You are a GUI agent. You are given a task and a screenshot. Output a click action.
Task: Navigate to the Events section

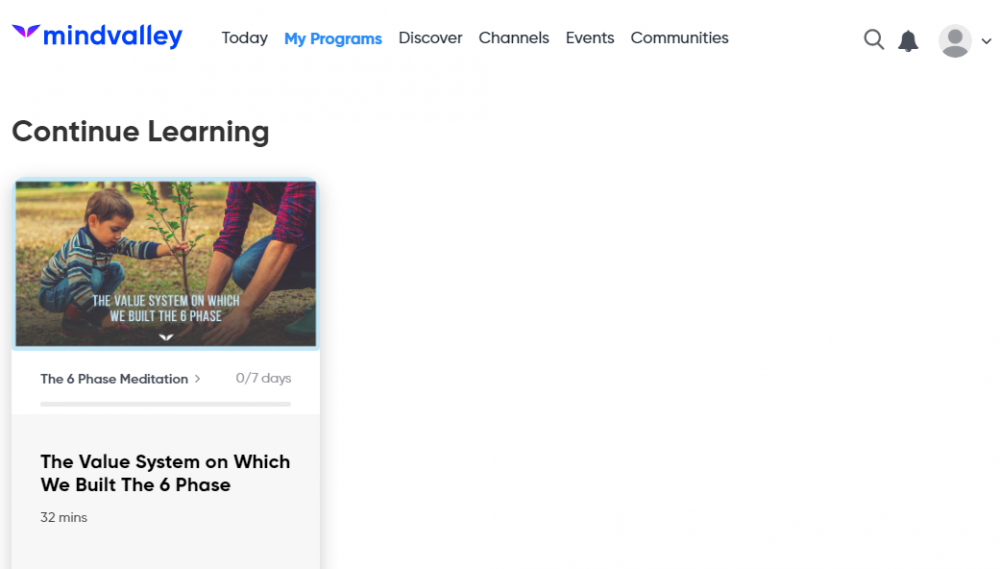tap(589, 38)
